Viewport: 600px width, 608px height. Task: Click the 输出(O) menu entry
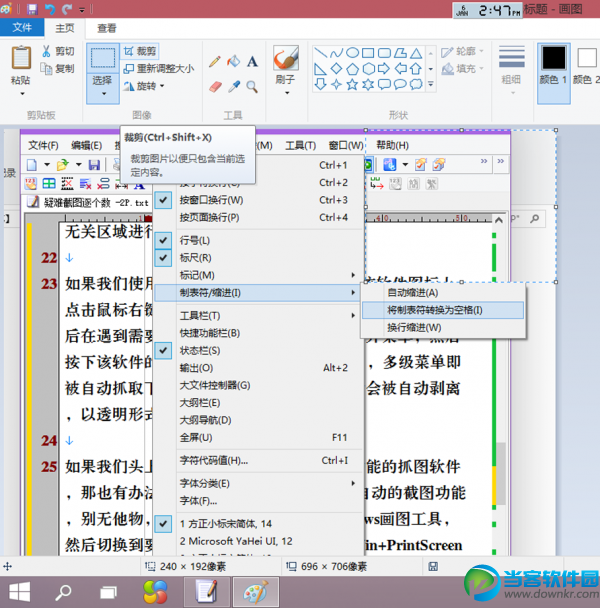[259, 368]
